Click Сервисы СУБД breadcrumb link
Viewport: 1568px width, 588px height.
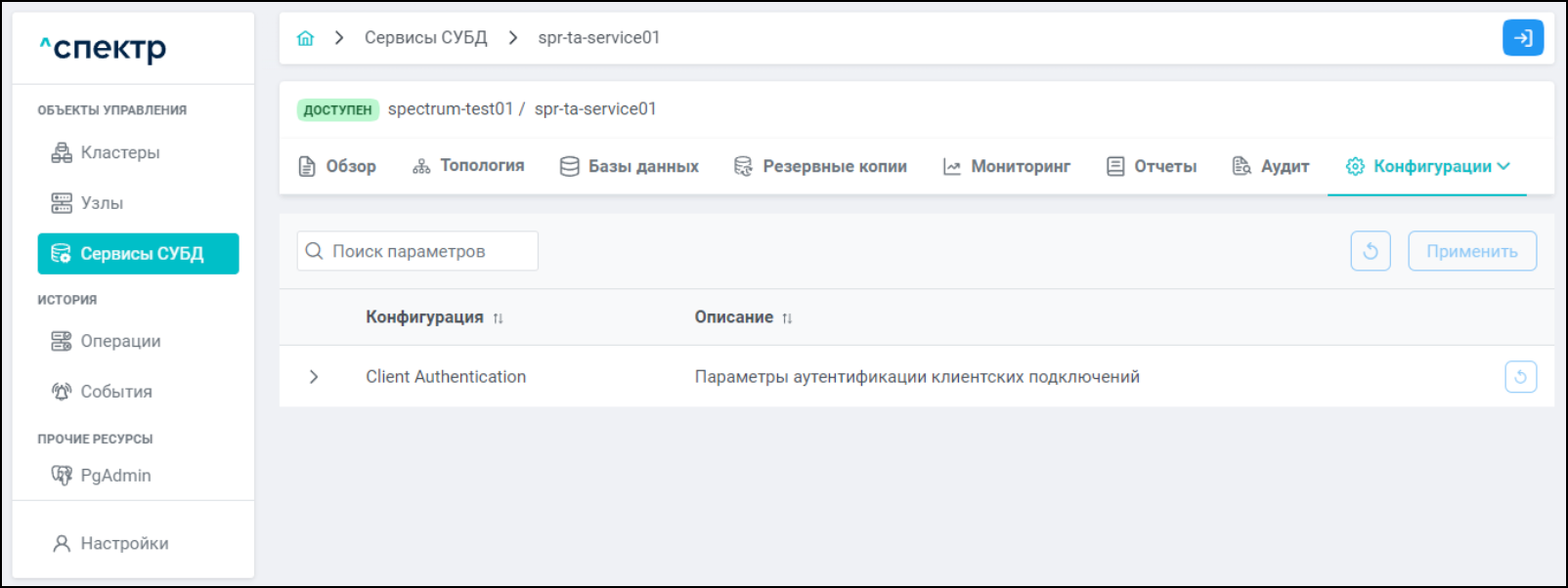pos(425,38)
